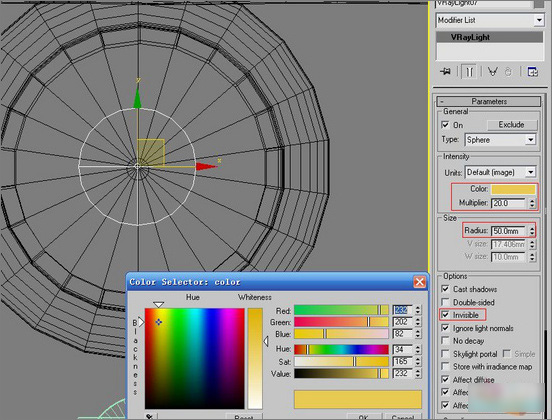Screen dimensions: 552x420
Task: Enable Skylight portal checkbox
Action: [x=445, y=354]
